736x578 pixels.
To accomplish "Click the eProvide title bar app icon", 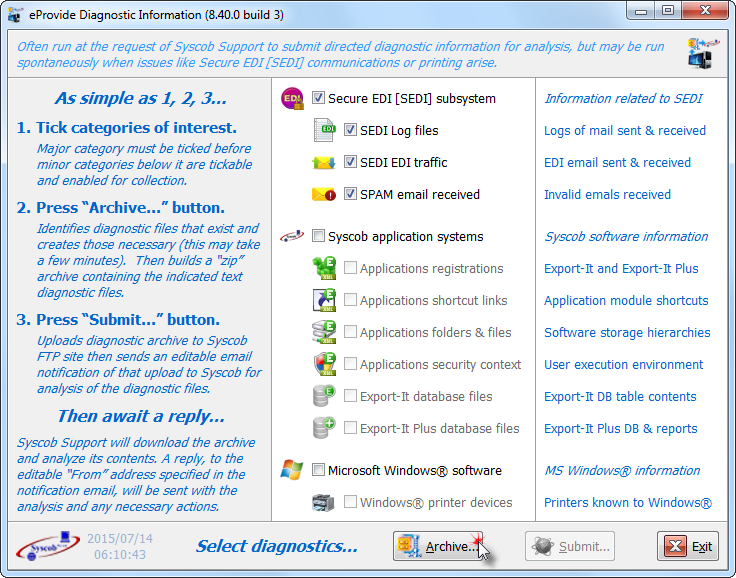I will click(16, 11).
